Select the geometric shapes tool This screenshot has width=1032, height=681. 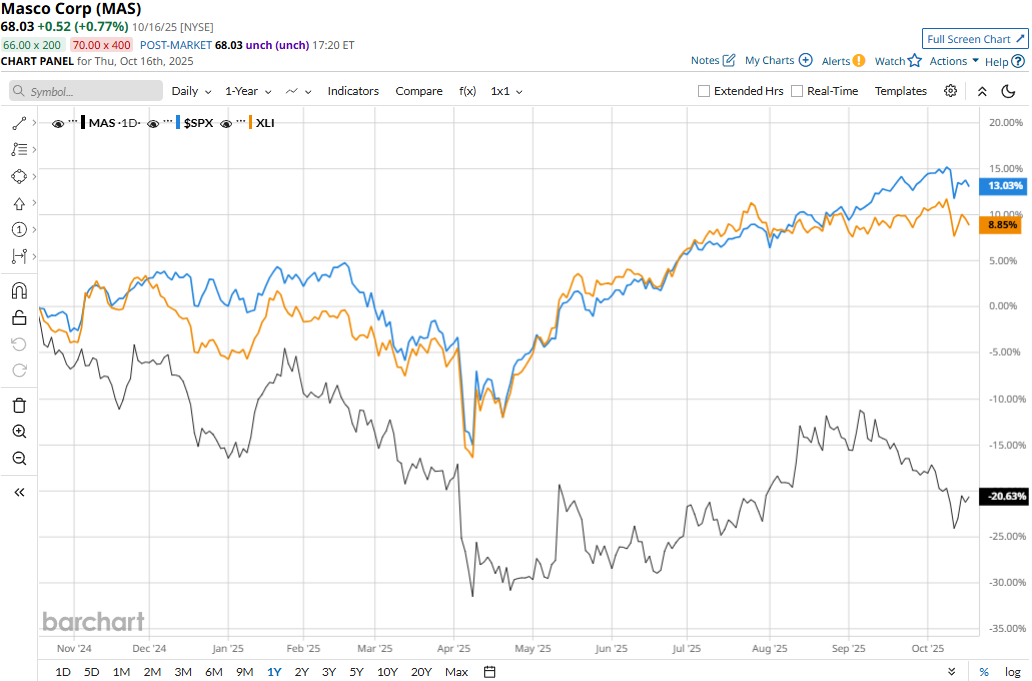coord(19,176)
